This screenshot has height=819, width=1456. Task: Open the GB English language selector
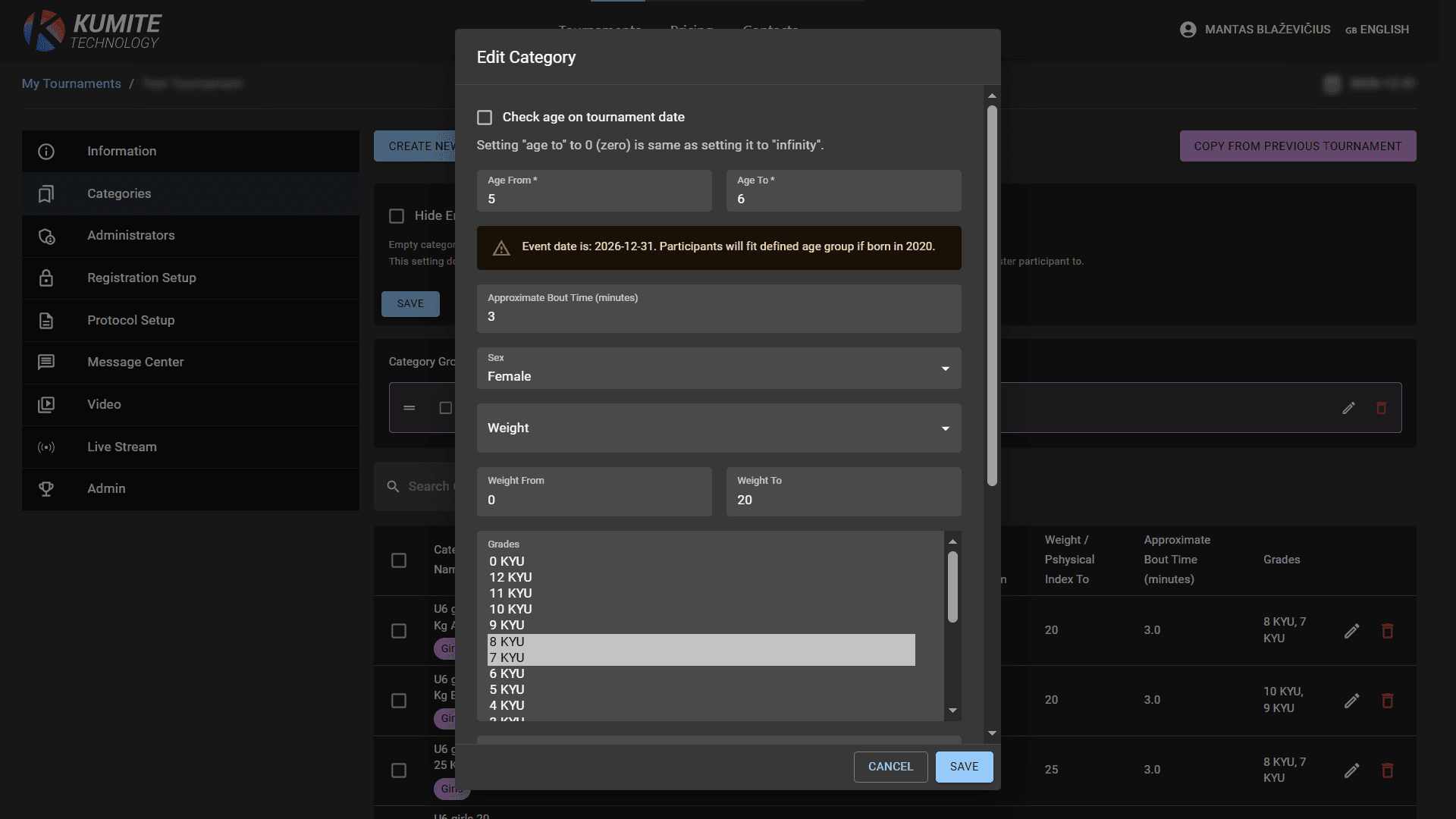1376,30
